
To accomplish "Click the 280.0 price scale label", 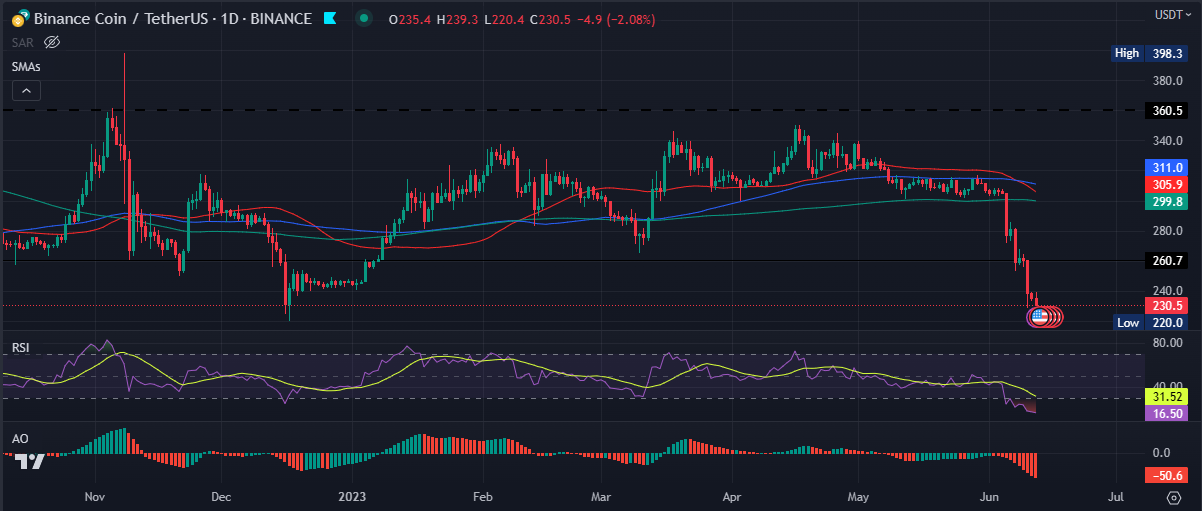I will point(1169,230).
